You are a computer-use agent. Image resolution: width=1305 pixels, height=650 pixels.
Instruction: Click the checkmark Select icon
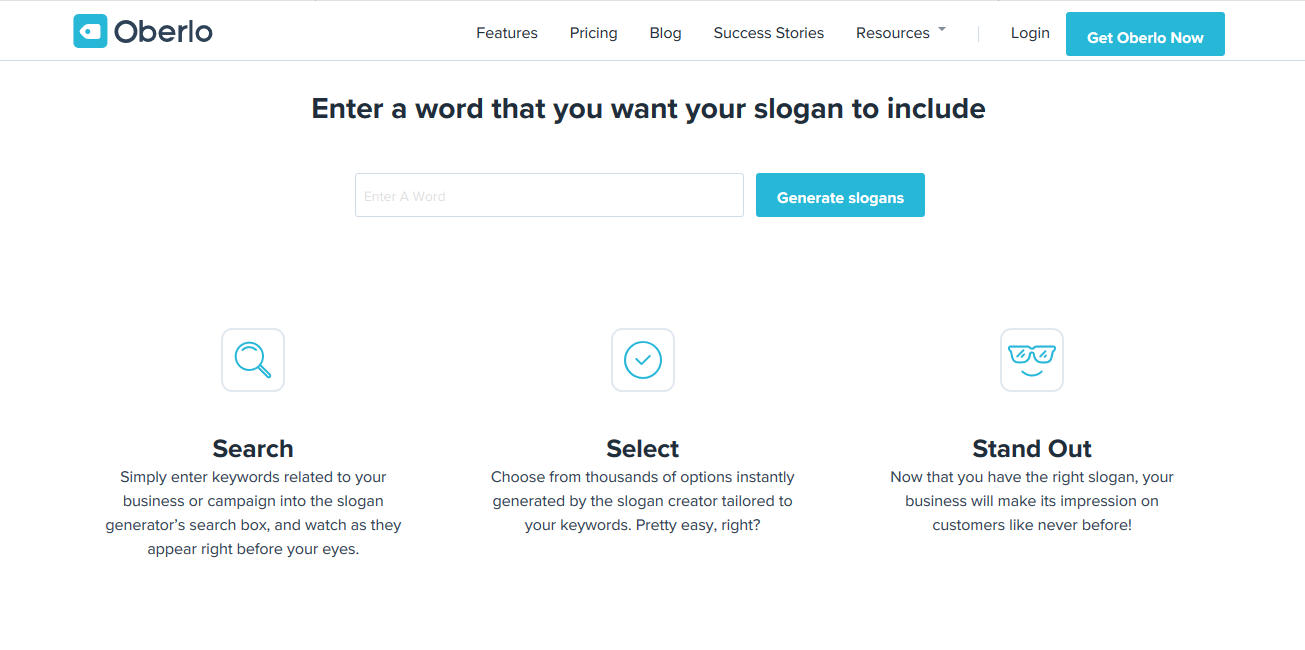tap(643, 360)
